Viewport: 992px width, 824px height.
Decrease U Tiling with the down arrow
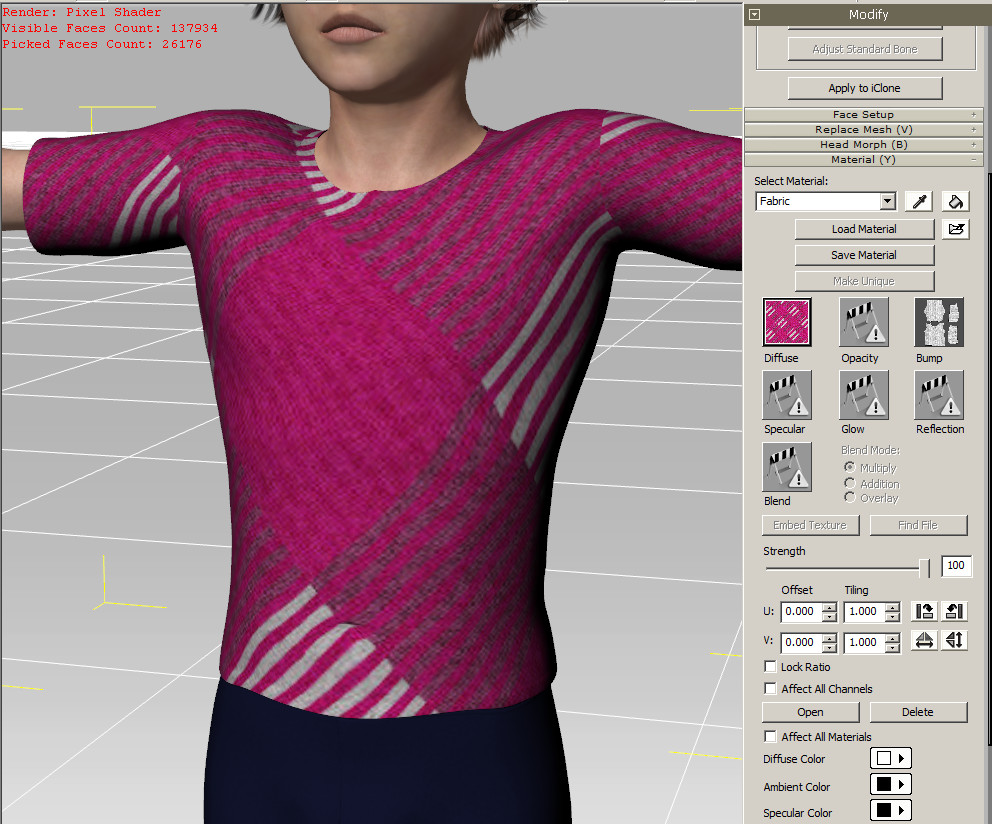pyautogui.click(x=893, y=616)
